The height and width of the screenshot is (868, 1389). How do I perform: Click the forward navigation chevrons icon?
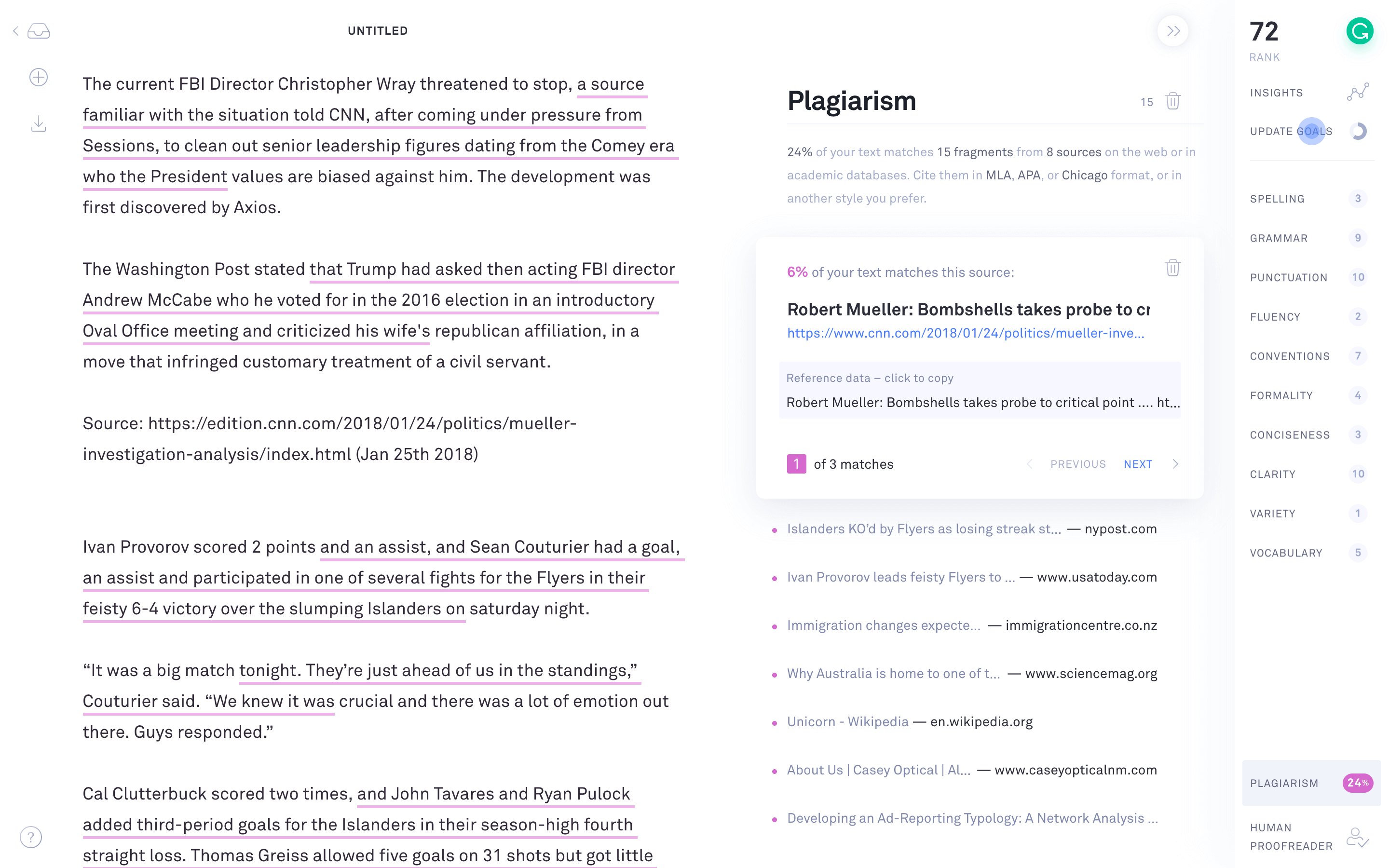pos(1174,30)
